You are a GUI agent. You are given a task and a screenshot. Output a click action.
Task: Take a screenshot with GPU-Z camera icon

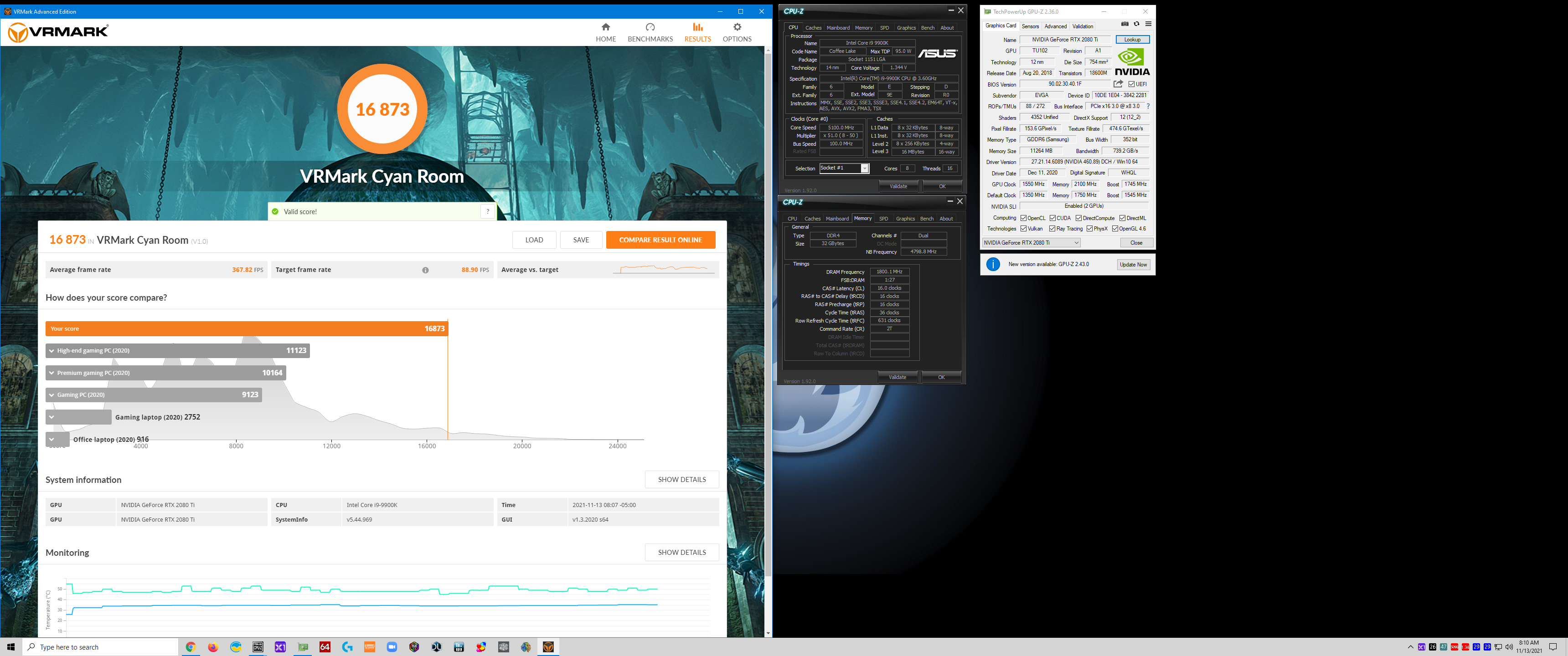pos(1125,24)
